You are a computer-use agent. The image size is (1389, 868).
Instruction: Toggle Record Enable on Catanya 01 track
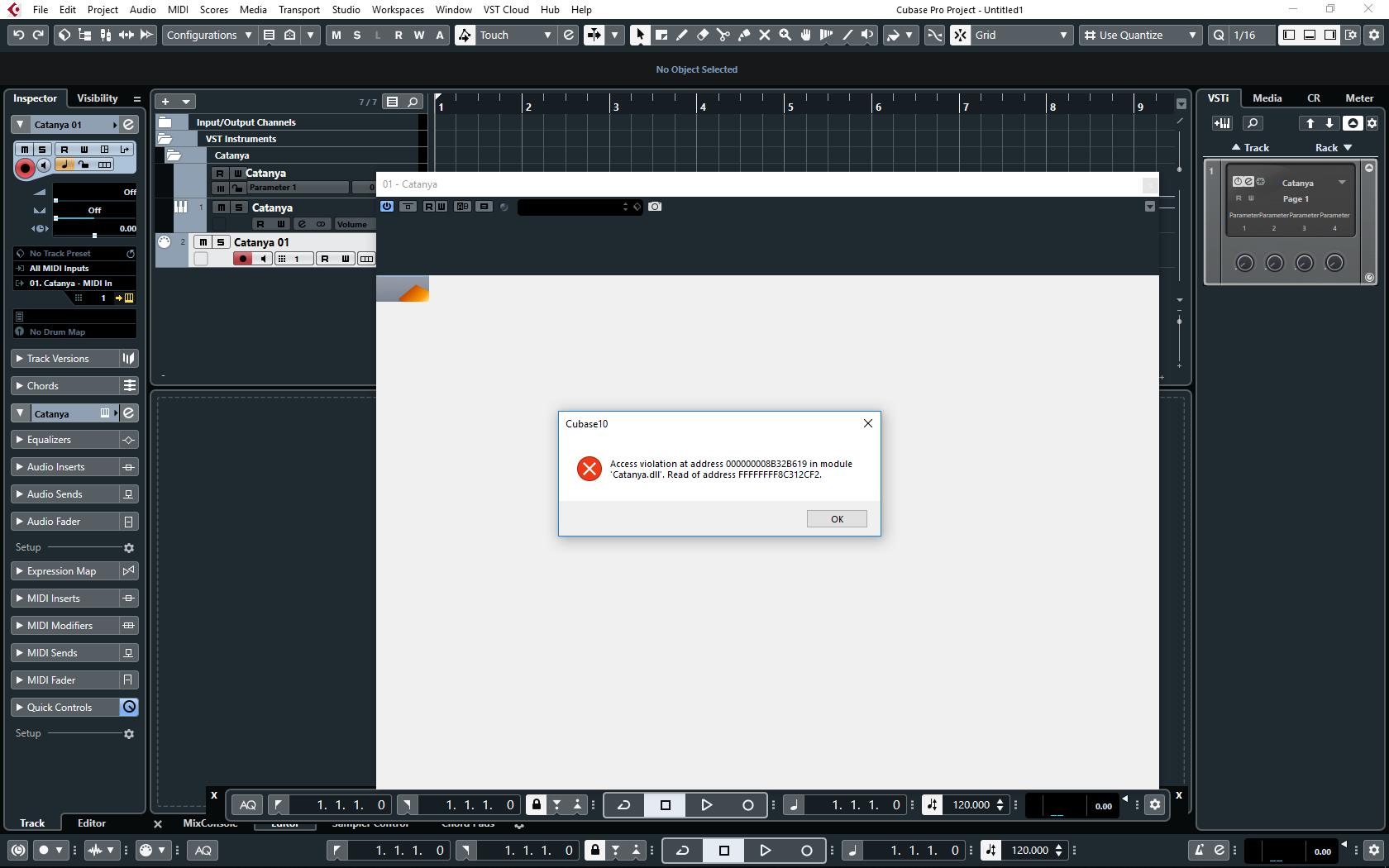click(x=242, y=259)
